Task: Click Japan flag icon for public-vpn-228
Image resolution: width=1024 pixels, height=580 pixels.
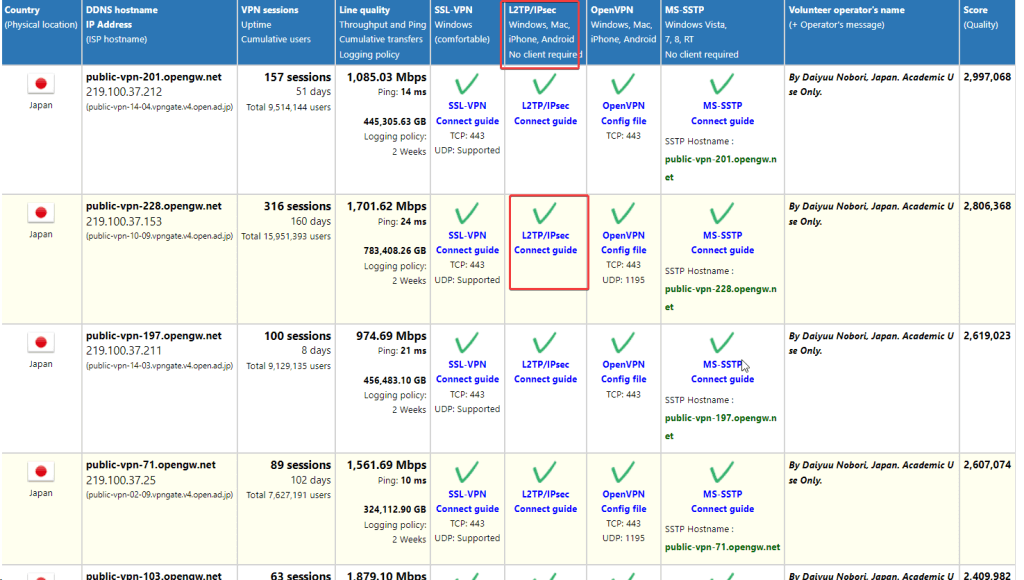Action: click(40, 213)
